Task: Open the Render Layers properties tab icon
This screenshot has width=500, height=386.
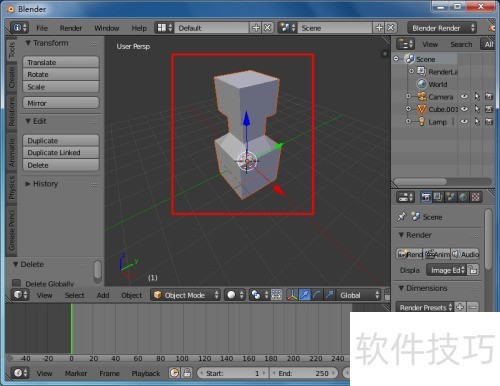Action: pos(438,197)
